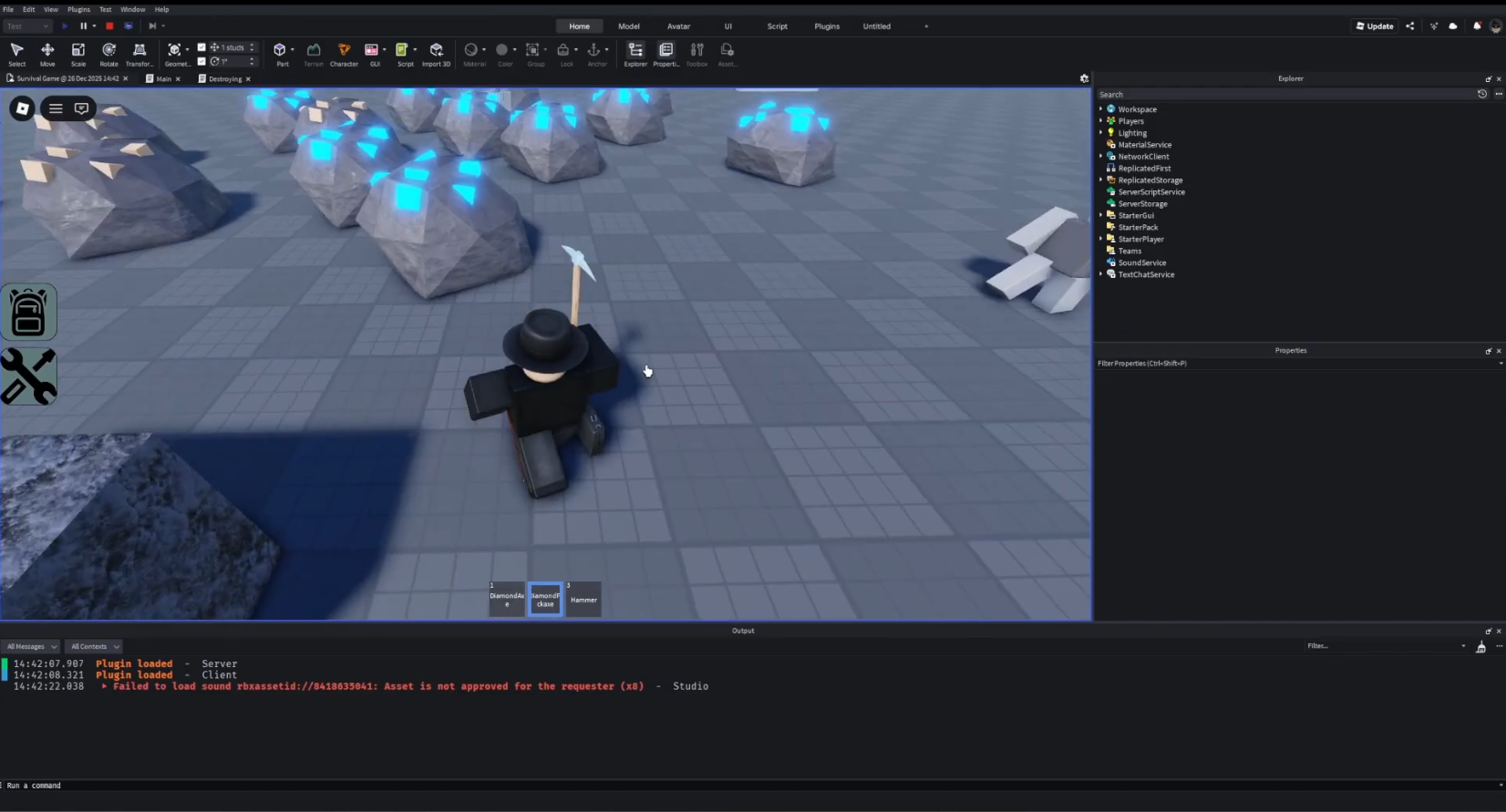Click the Explorer search field
The width and height of the screenshot is (1506, 812).
1284,95
